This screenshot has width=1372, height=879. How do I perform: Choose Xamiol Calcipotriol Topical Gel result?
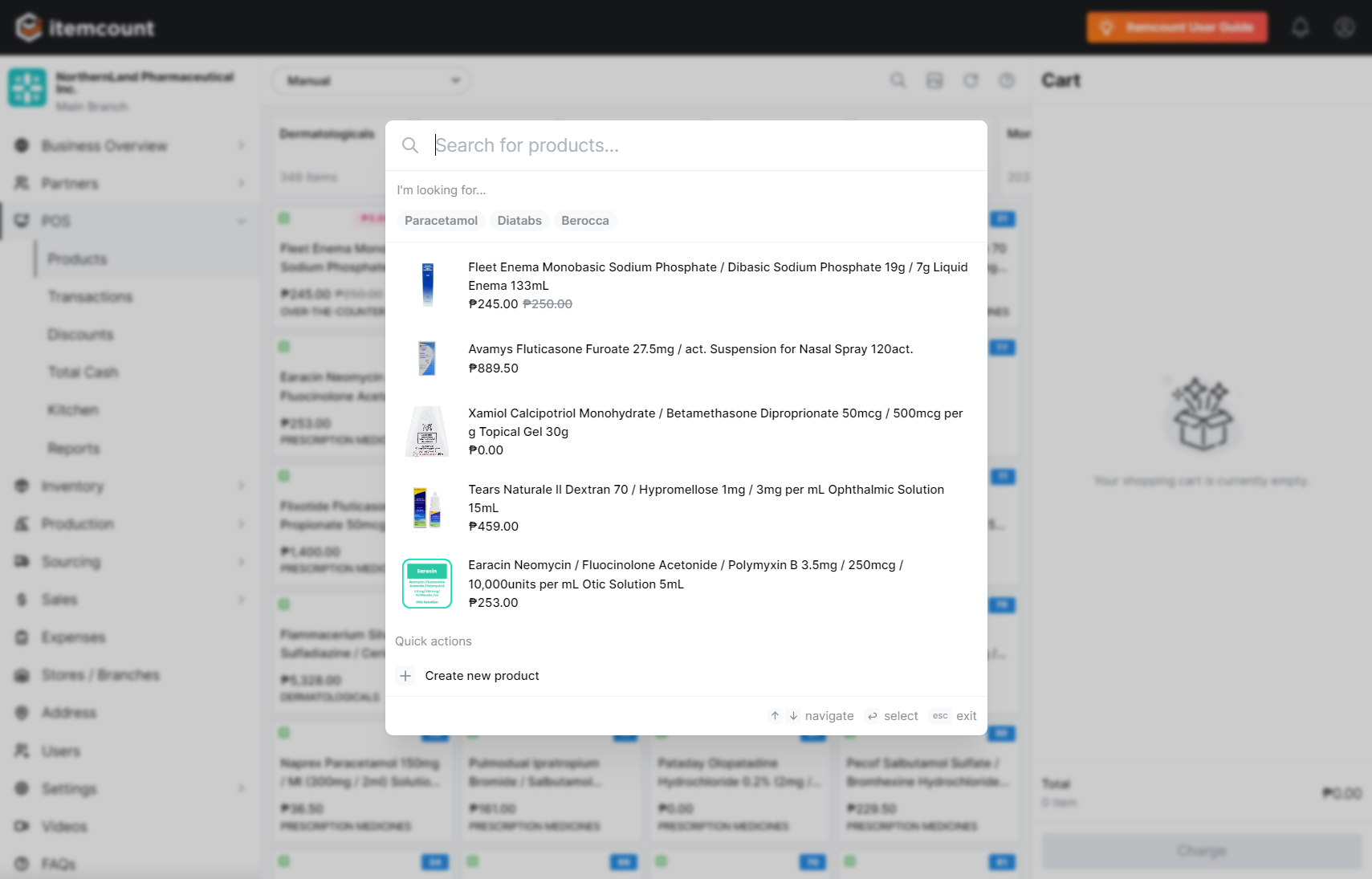(686, 431)
